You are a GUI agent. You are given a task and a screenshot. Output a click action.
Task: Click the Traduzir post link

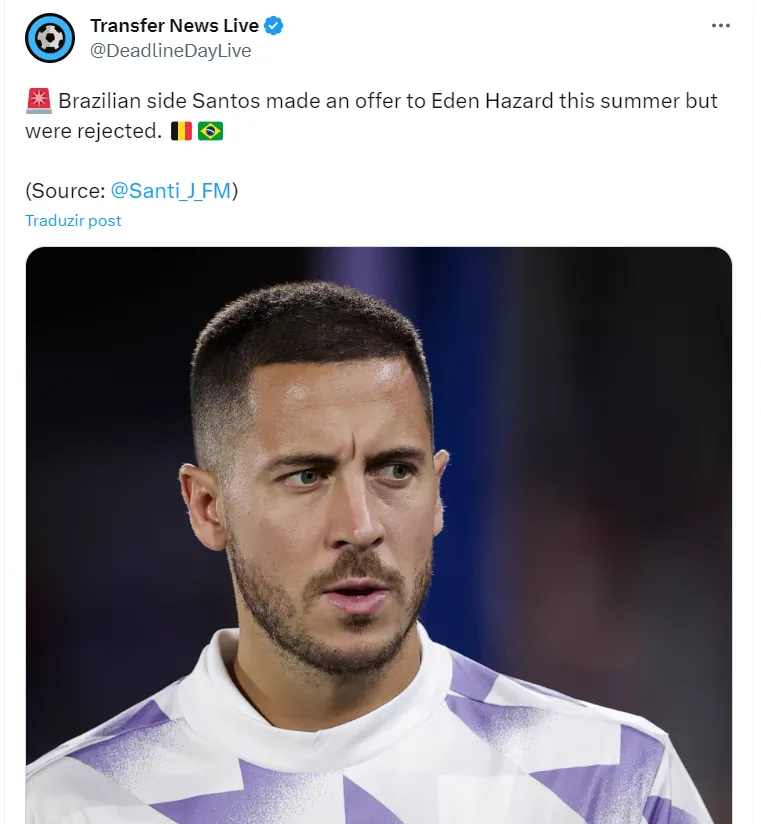point(73,220)
